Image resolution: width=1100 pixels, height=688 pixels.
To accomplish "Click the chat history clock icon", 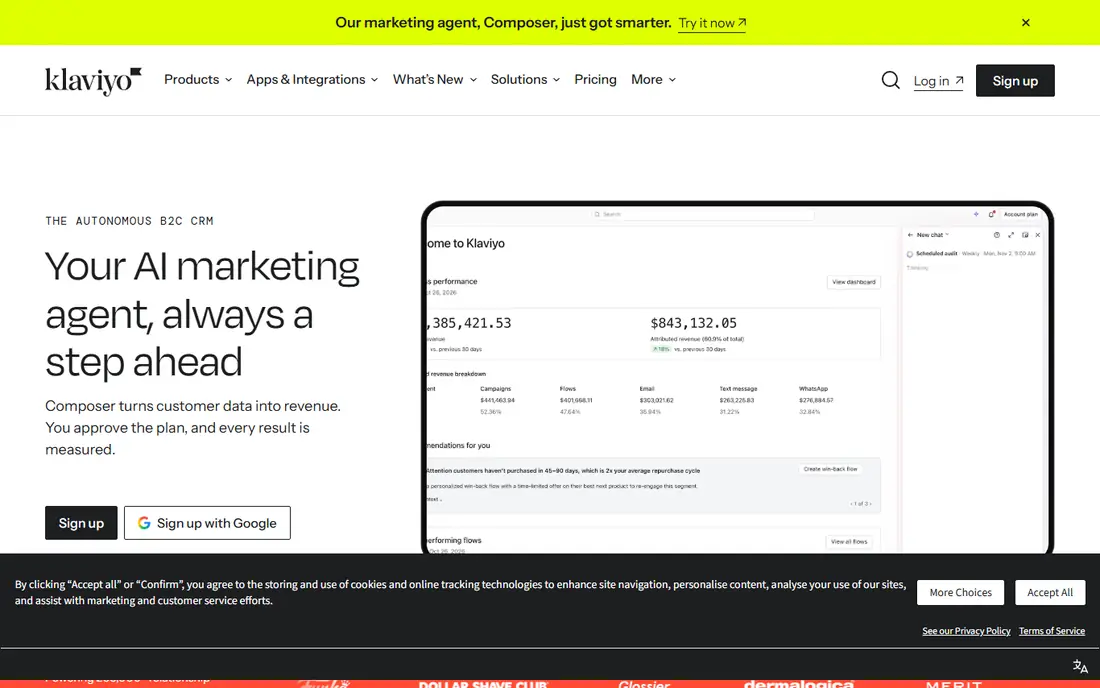I will click(x=996, y=235).
